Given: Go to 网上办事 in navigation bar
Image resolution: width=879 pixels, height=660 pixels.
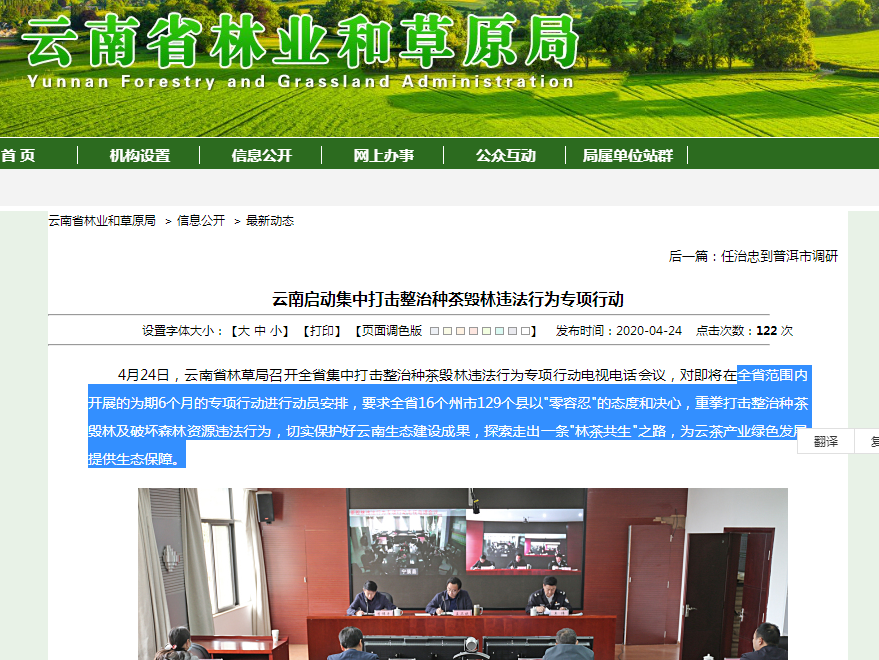Looking at the screenshot, I should [x=383, y=155].
